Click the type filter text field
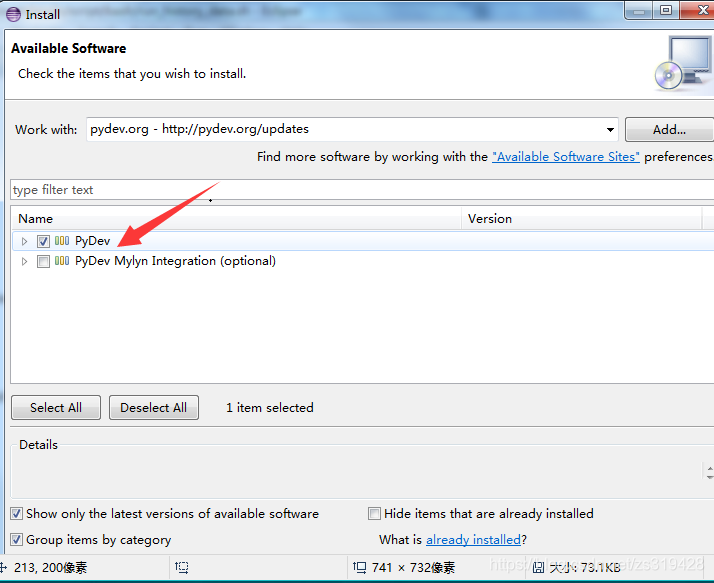Image resolution: width=714 pixels, height=583 pixels. (x=362, y=189)
